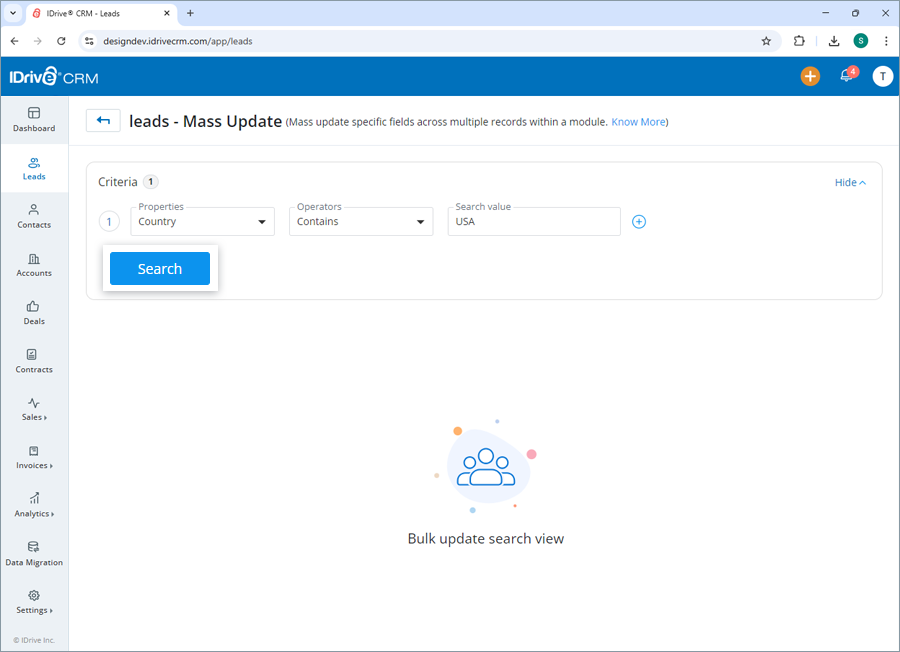Expand the Invoices submenu
900x652 pixels.
(x=33, y=458)
